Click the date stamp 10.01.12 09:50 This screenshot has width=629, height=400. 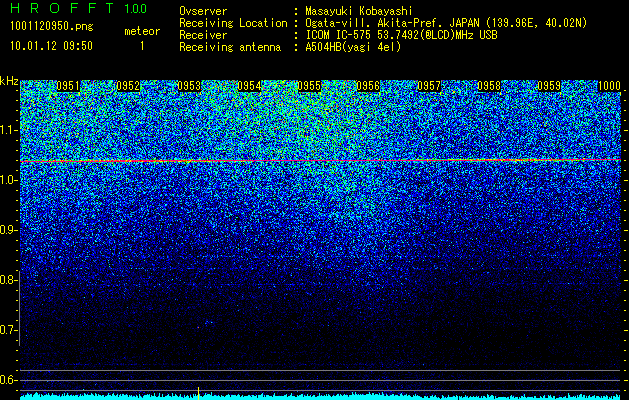51,46
